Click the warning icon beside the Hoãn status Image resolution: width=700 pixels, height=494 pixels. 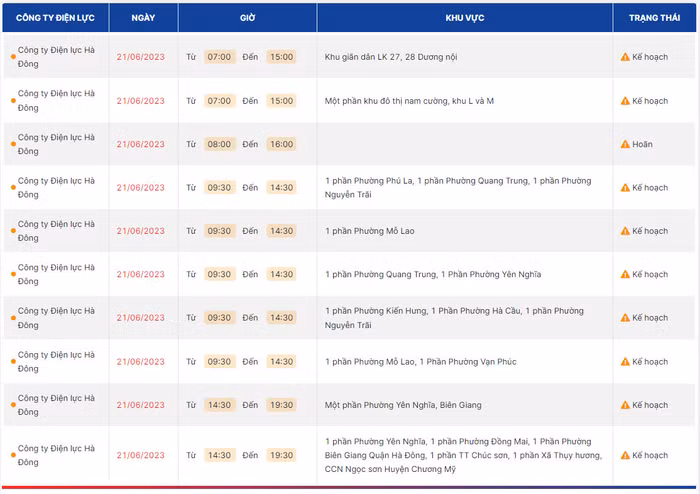click(625, 144)
